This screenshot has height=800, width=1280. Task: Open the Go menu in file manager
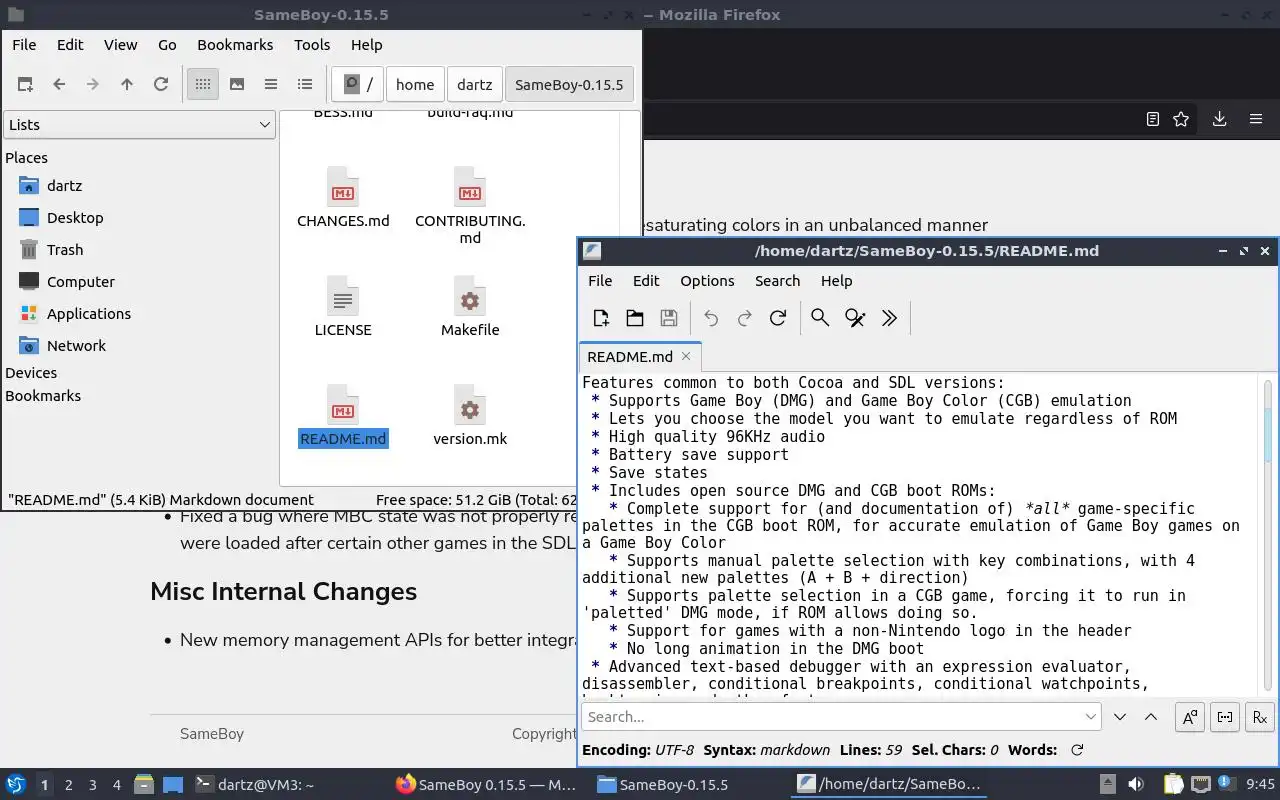167,45
